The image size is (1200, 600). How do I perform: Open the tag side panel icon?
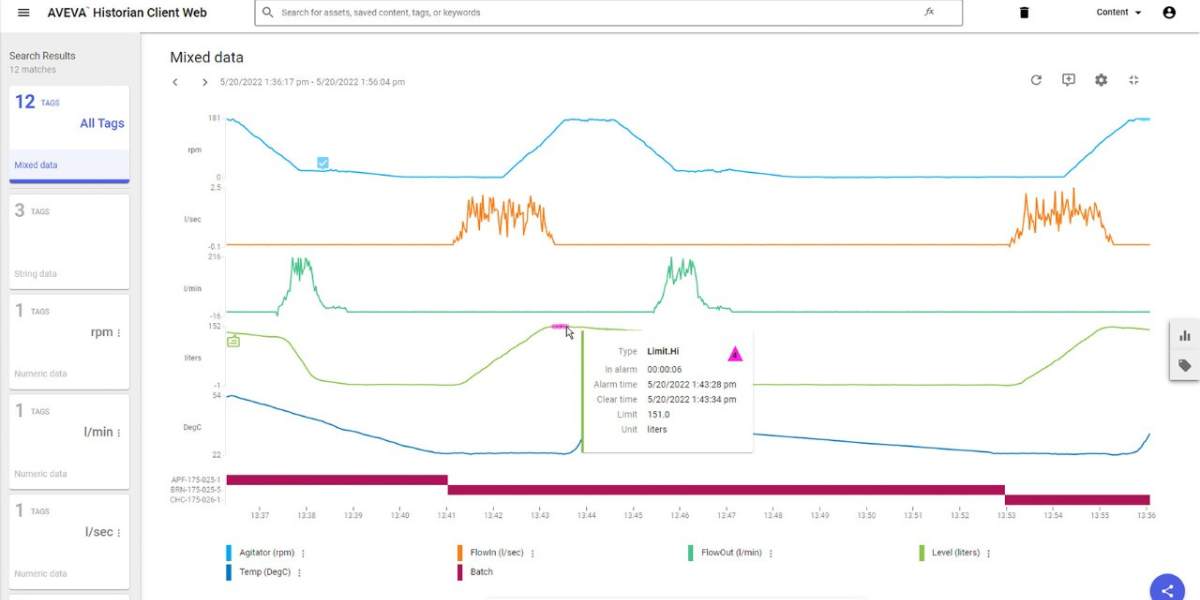point(1185,366)
